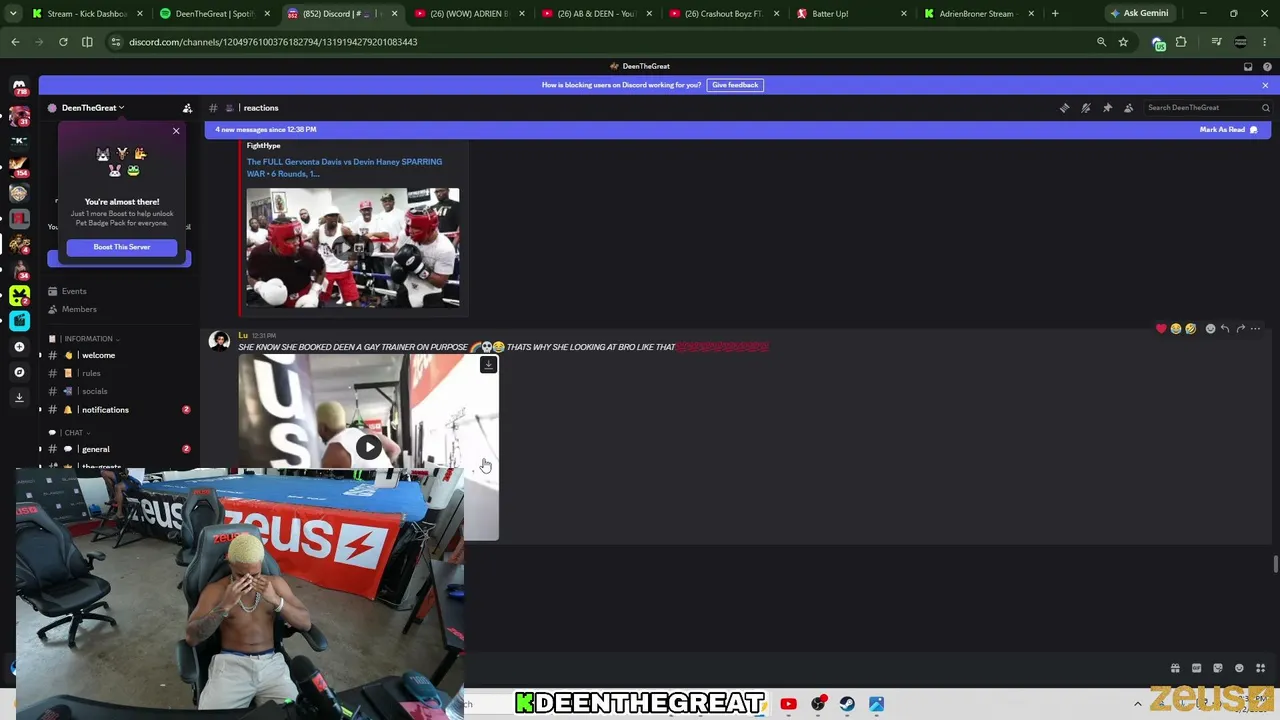Open Discord direct messages home icon
Screen dimensions: 1280x720
19,87
